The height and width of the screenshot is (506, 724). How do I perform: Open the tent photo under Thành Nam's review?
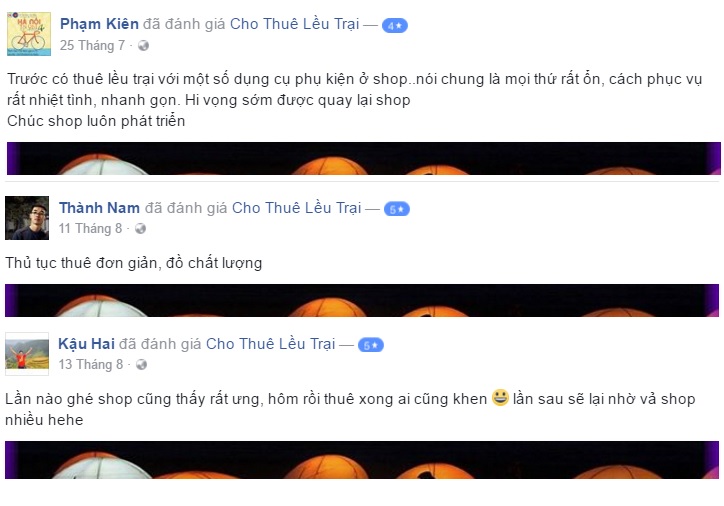pos(362,301)
